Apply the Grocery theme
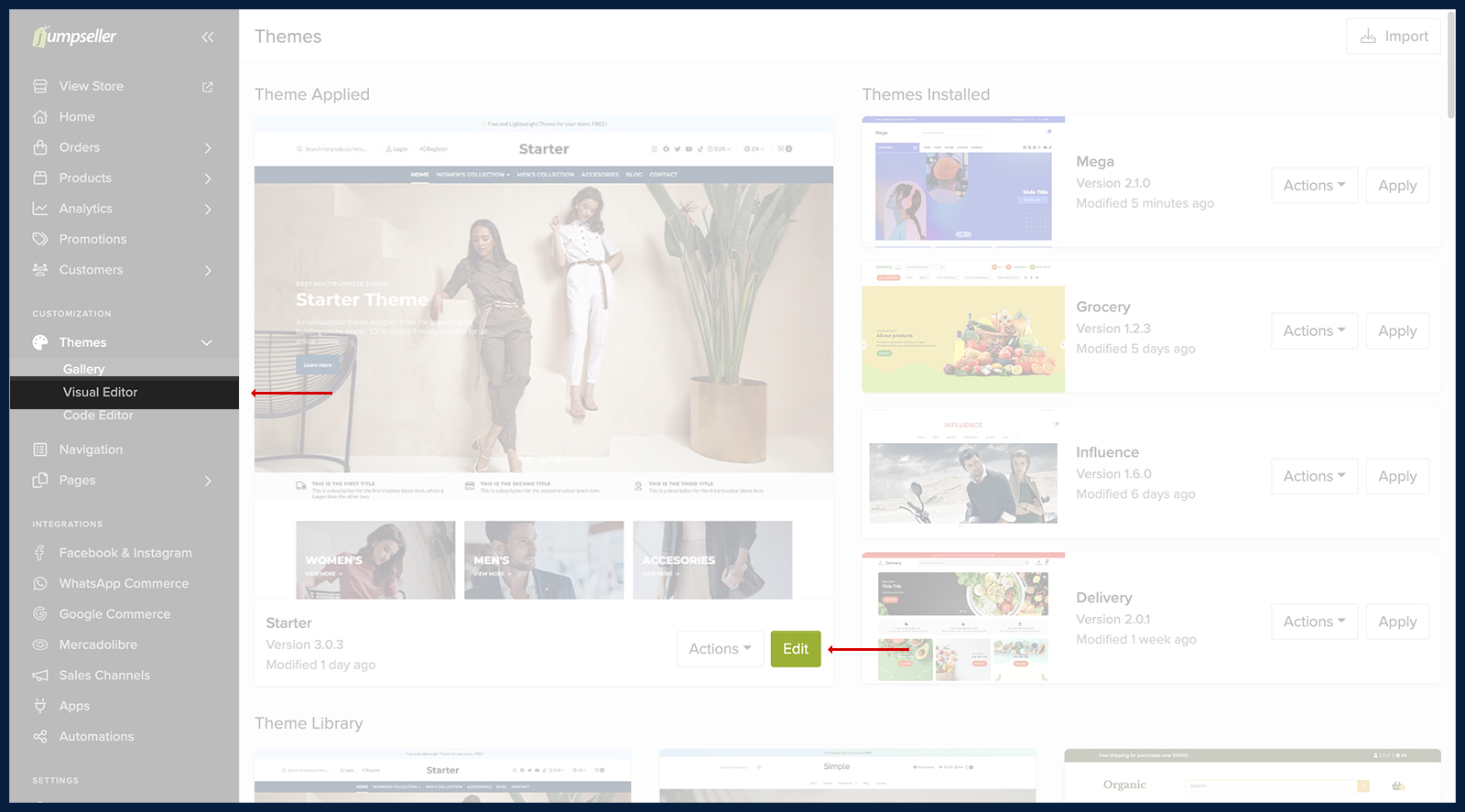This screenshot has height=812, width=1465. tap(1397, 331)
